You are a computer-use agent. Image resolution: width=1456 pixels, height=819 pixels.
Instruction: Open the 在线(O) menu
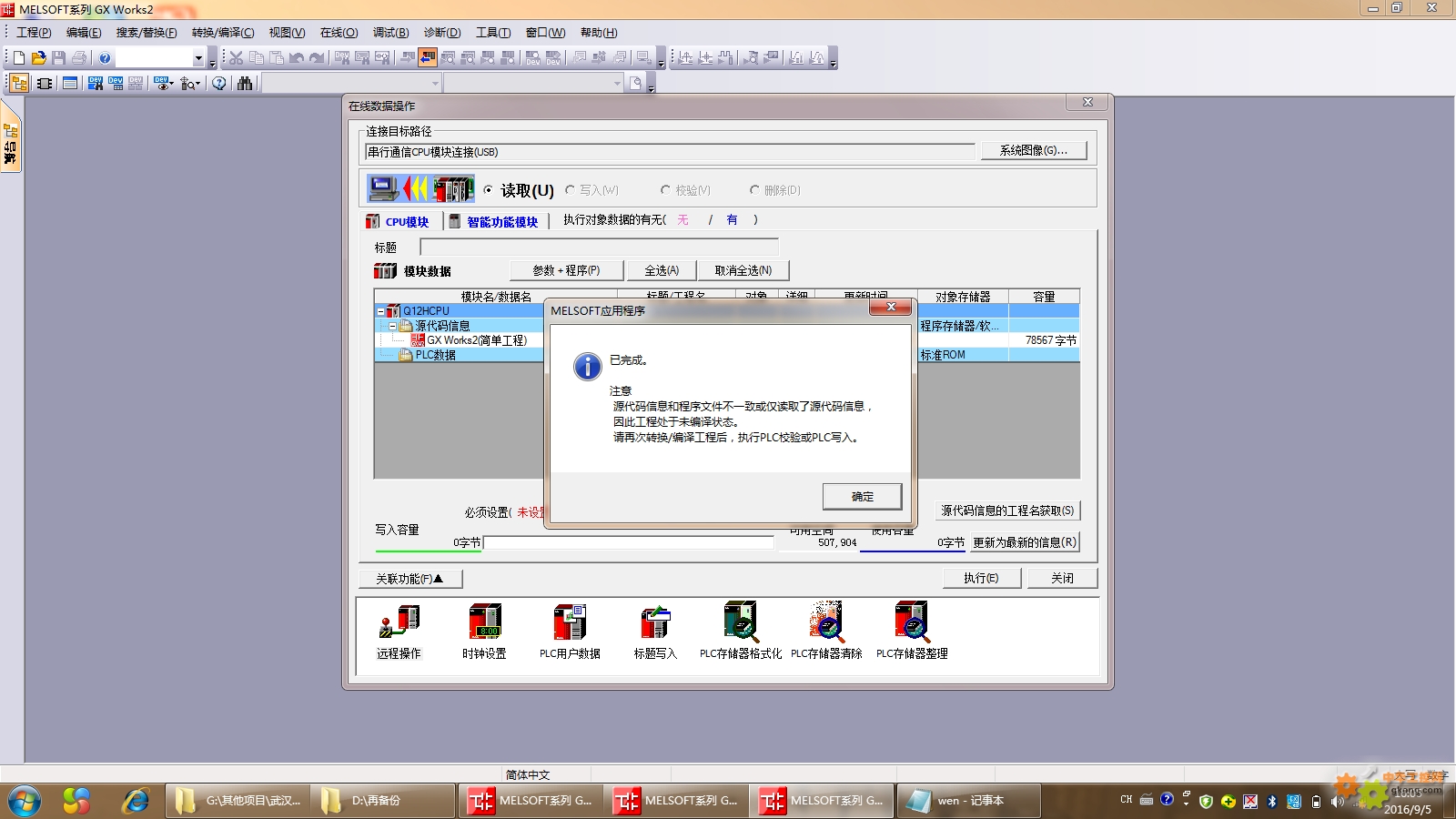click(x=339, y=33)
